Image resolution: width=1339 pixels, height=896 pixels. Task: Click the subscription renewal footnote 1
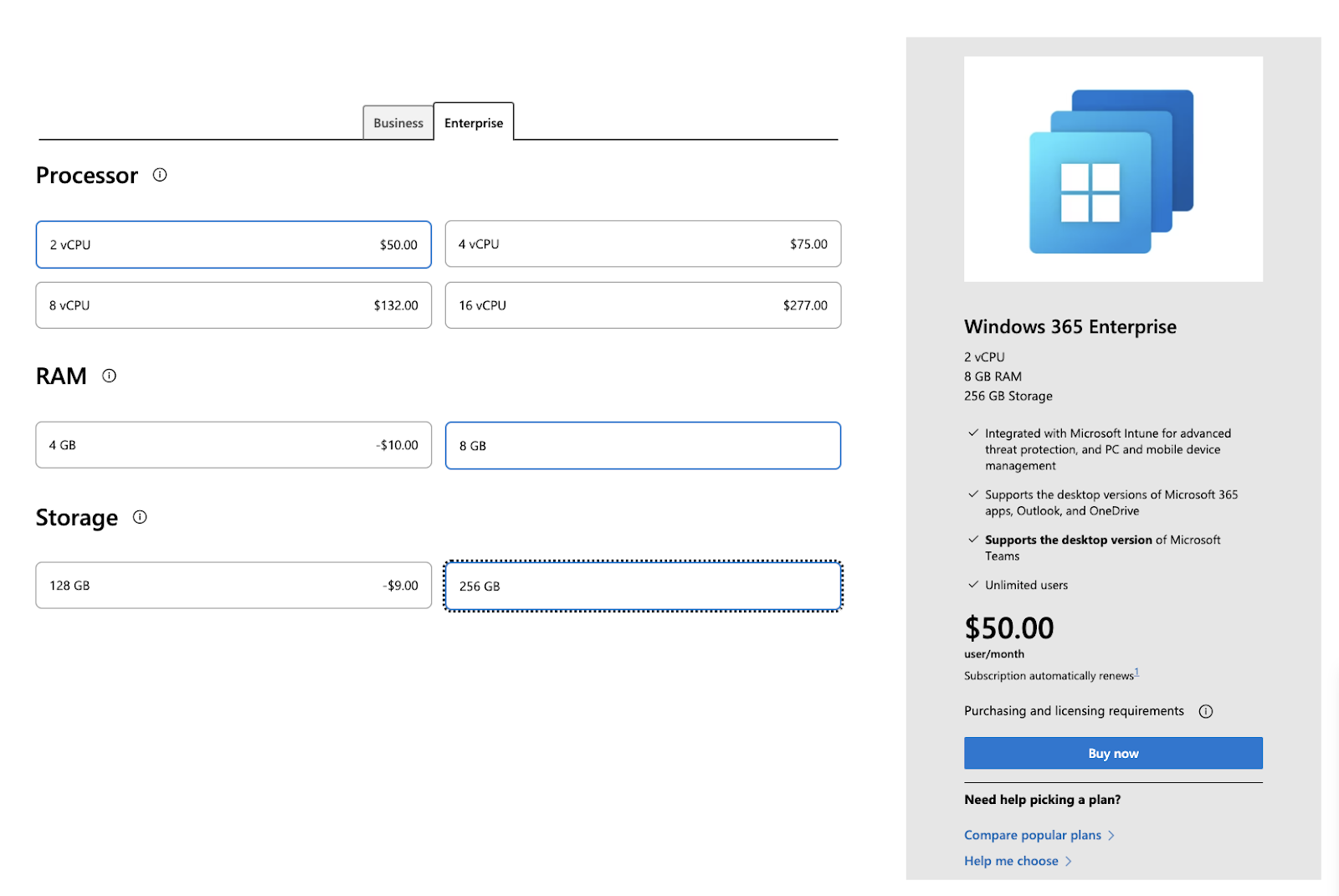(x=1136, y=673)
